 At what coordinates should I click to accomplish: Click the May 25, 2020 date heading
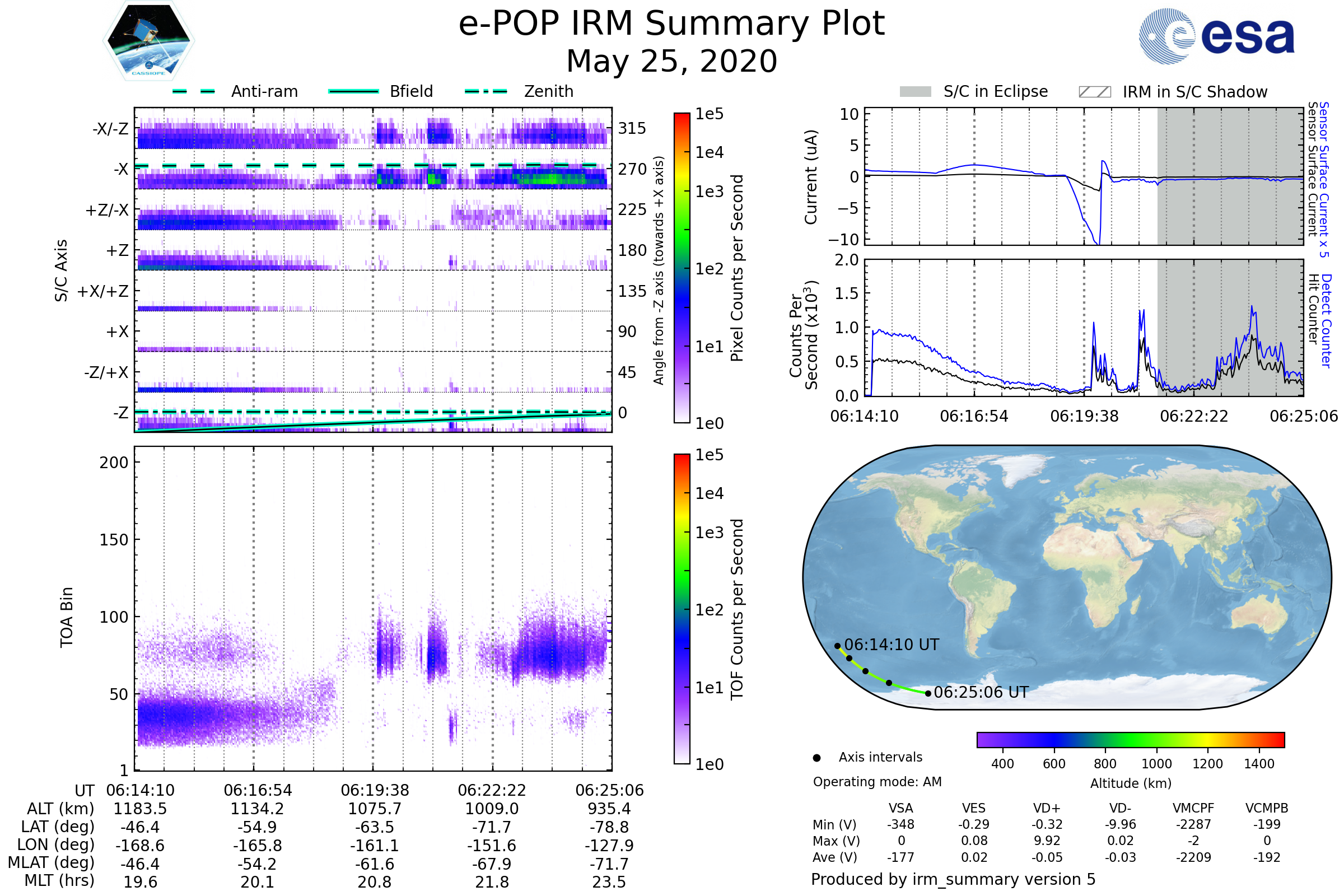[x=671, y=62]
